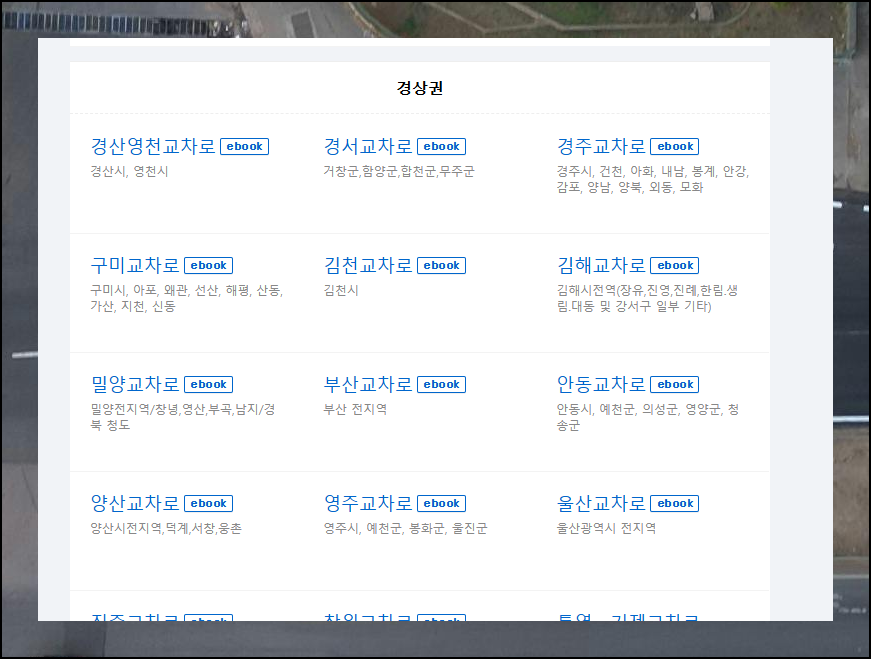Open the 김천교차로 link
Image resolution: width=871 pixels, height=659 pixels.
tap(368, 266)
